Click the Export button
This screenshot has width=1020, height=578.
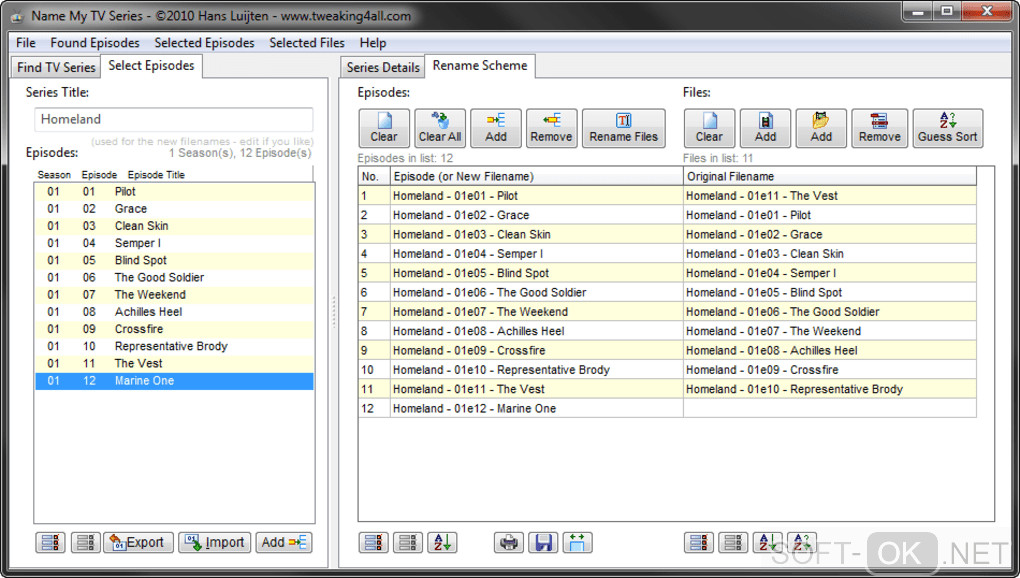[x=139, y=542]
